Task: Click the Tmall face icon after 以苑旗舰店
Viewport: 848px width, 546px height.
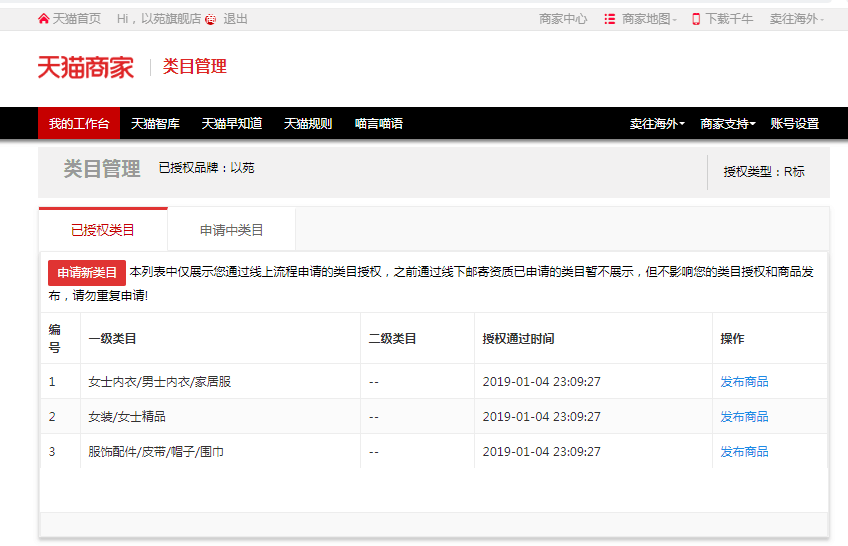Action: click(x=211, y=19)
